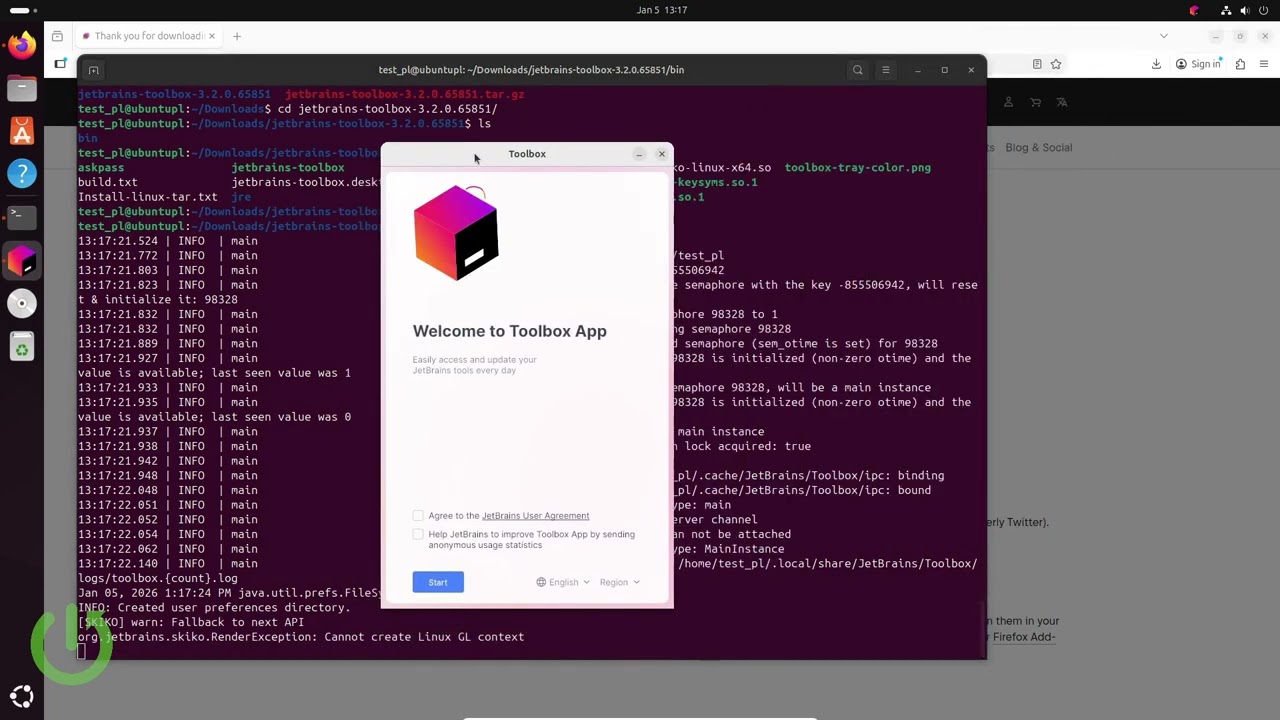The height and width of the screenshot is (720, 1280).
Task: Switch to Terminal from the dock
Action: [21, 217]
